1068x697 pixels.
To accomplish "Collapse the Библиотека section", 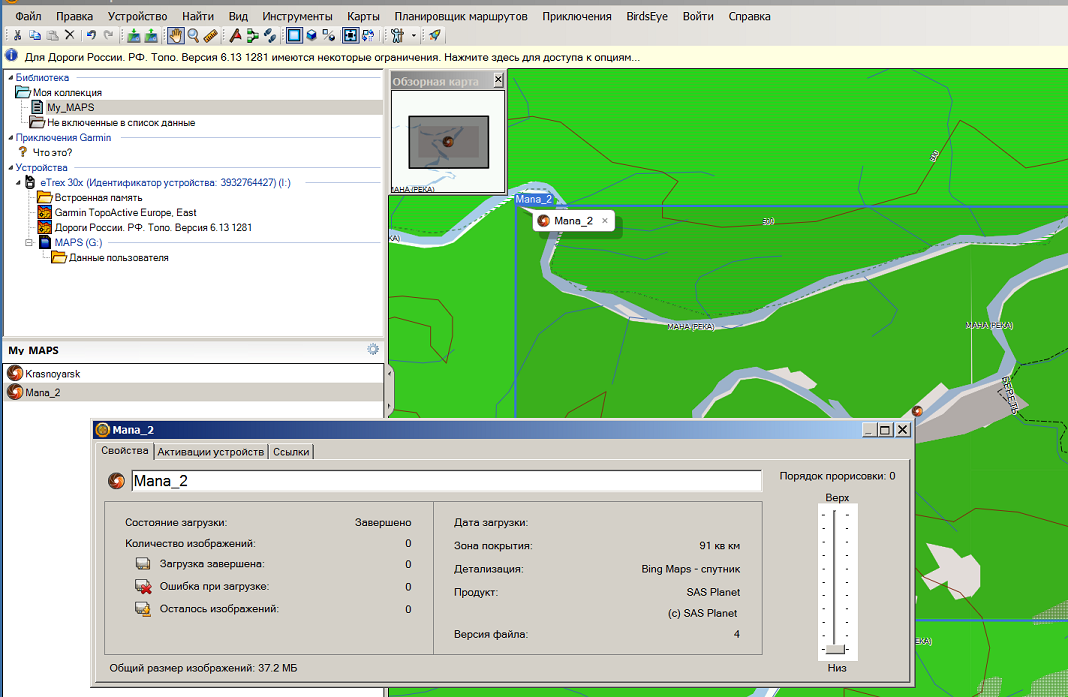I will [x=10, y=77].
